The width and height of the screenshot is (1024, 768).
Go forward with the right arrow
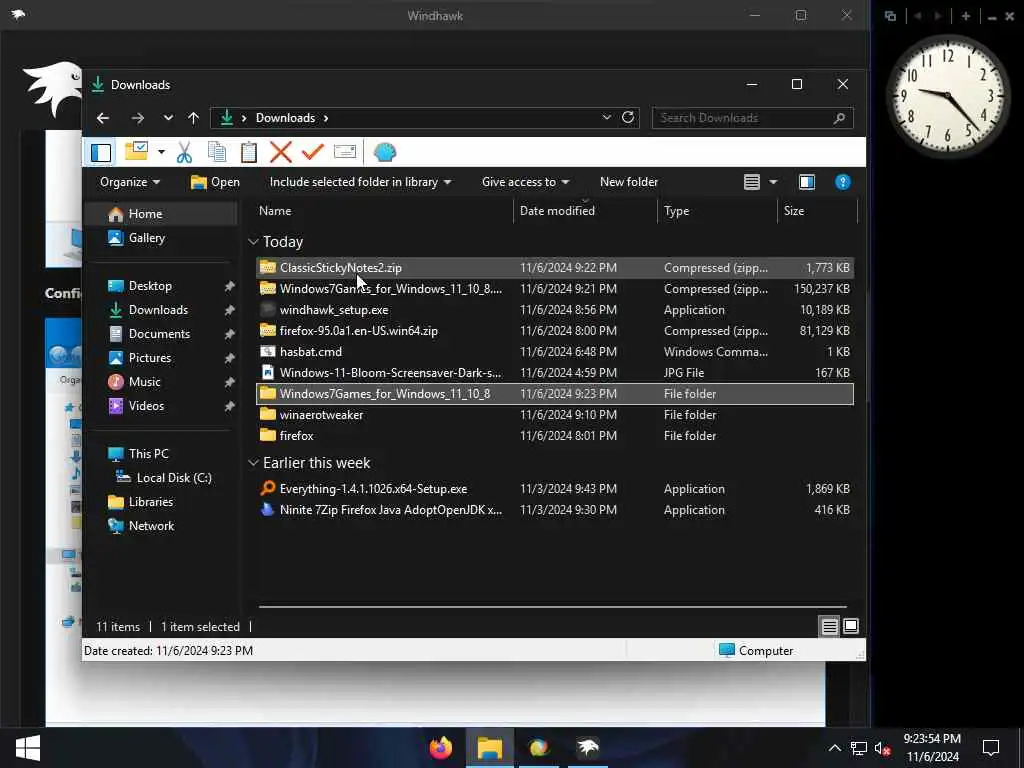click(137, 118)
